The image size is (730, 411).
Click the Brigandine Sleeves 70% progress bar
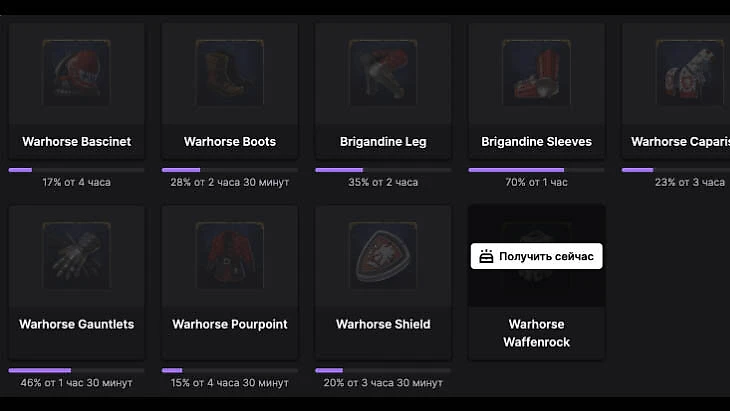(x=536, y=170)
